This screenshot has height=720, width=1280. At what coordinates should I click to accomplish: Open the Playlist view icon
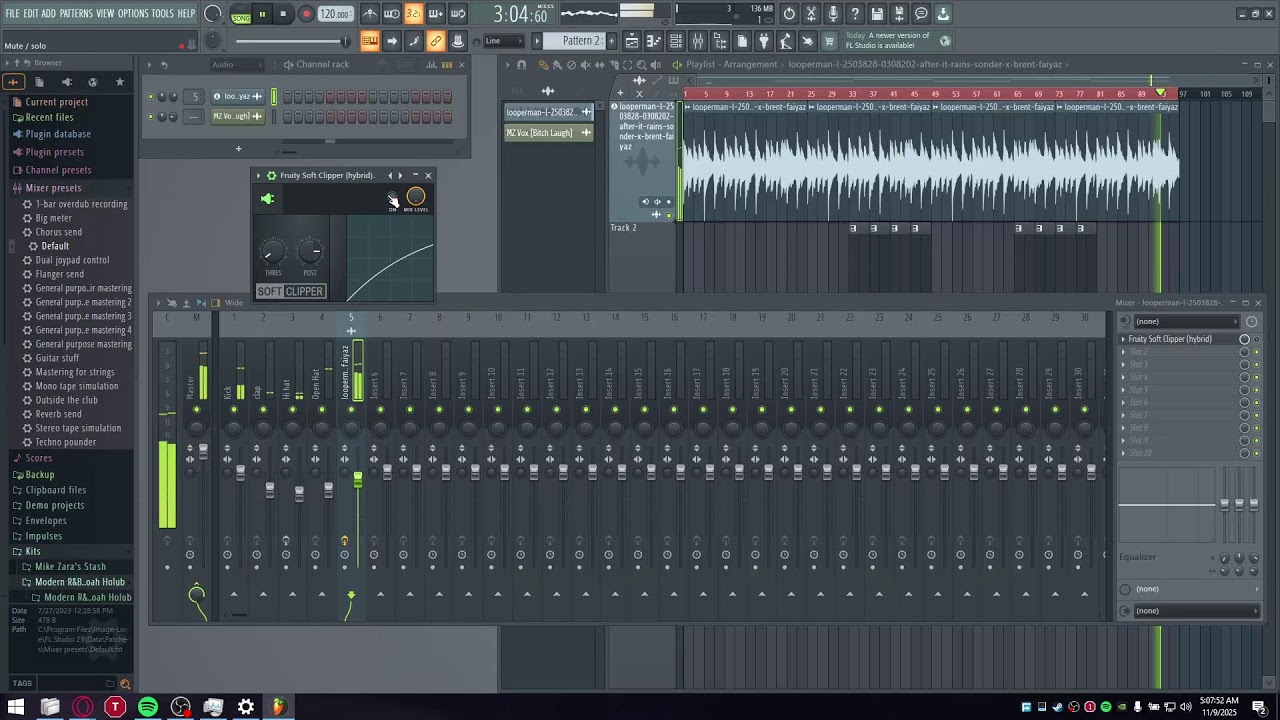(632, 41)
